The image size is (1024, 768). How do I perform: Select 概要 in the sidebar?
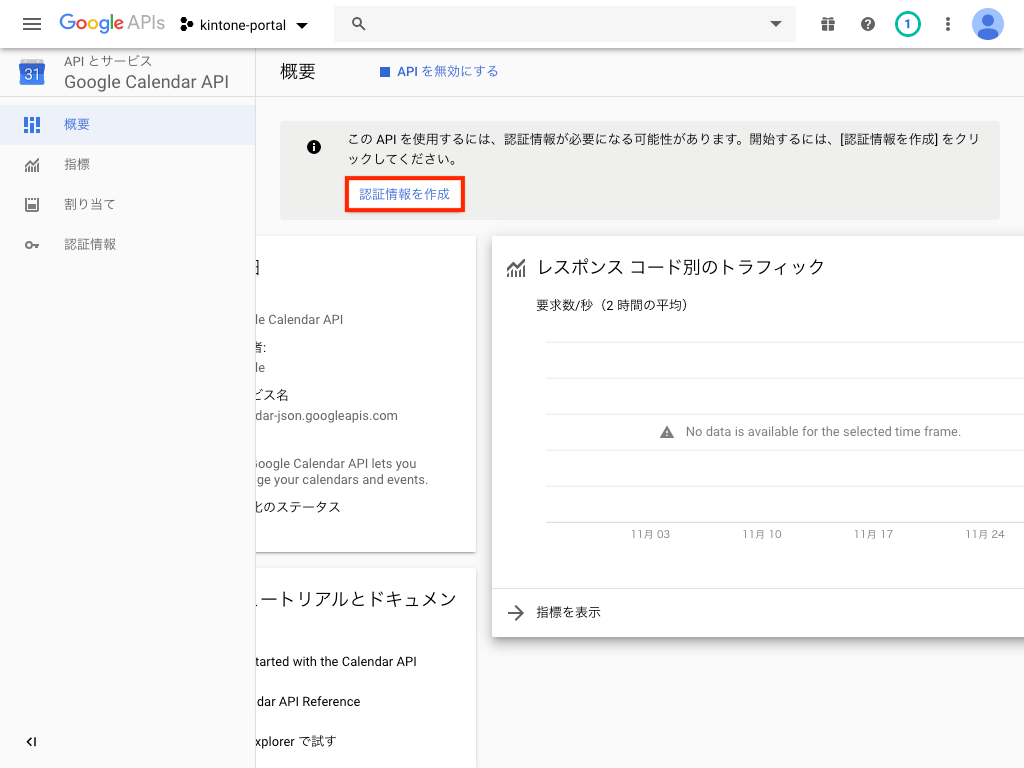click(x=77, y=125)
